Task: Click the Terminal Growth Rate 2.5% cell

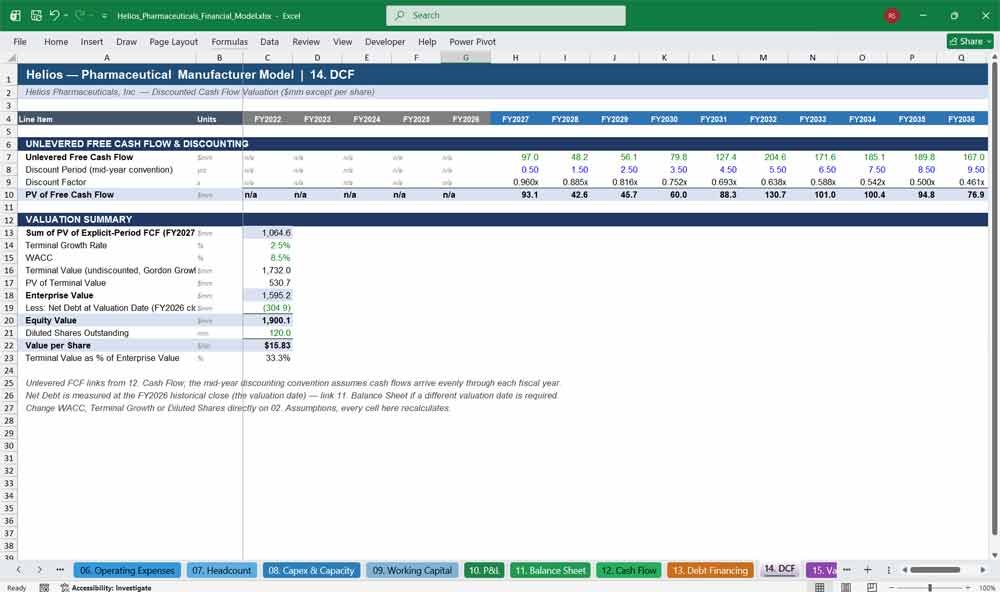Action: point(267,245)
